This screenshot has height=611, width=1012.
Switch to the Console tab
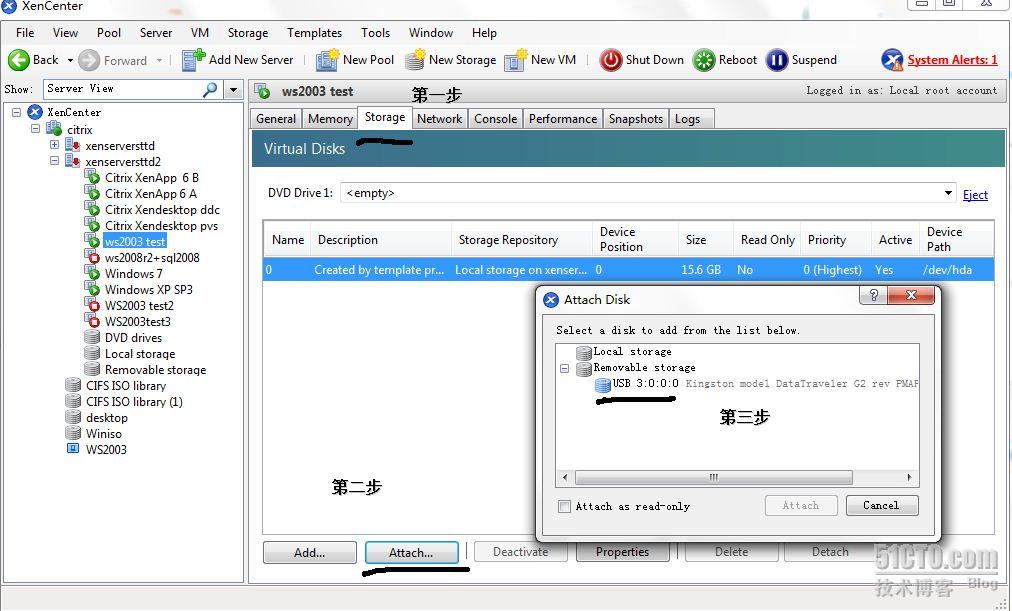tap(496, 119)
